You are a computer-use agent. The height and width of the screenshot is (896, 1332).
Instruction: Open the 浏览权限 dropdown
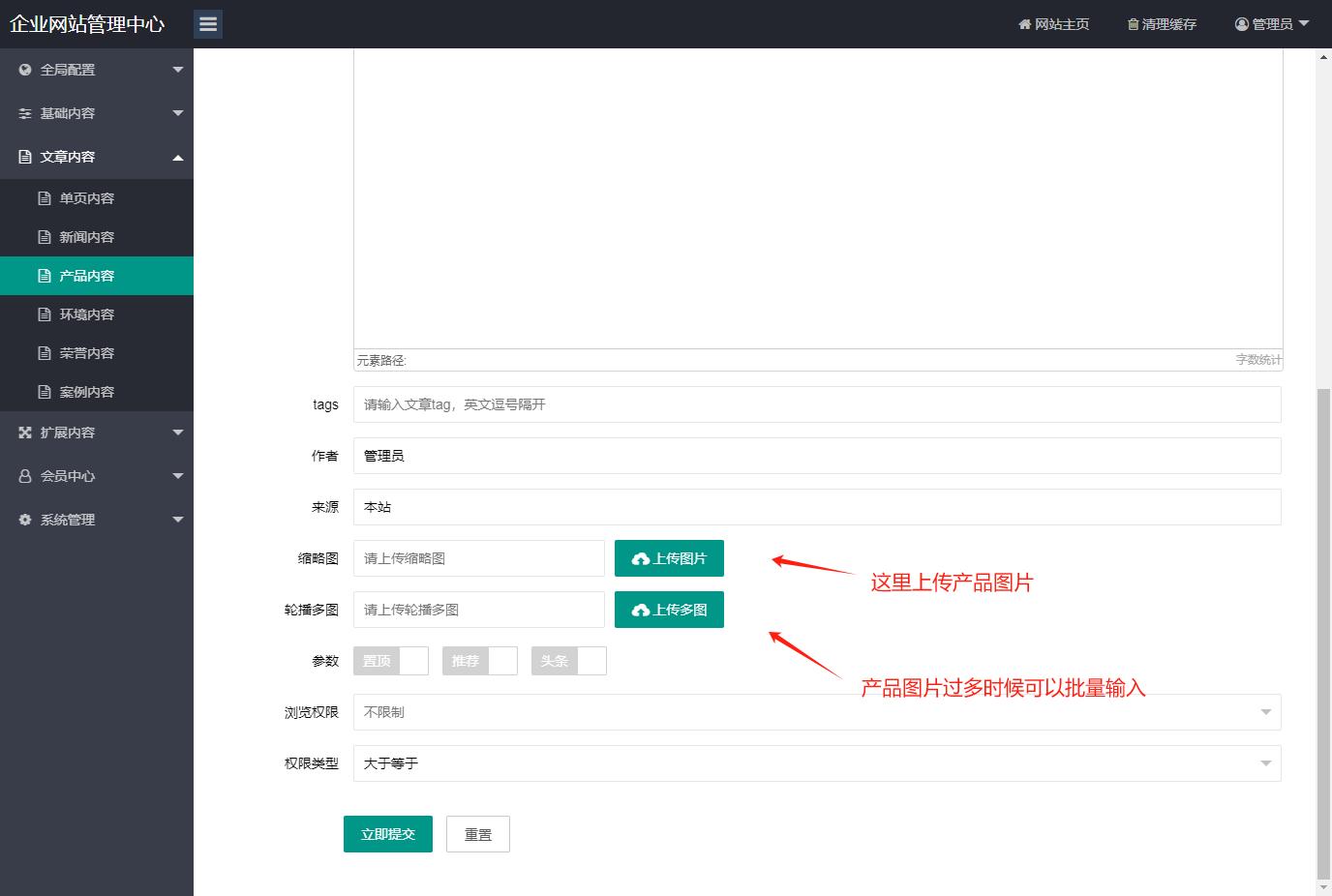pos(816,712)
